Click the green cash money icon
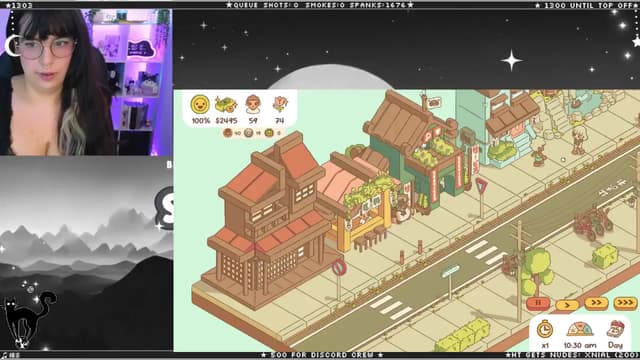 click(x=226, y=105)
